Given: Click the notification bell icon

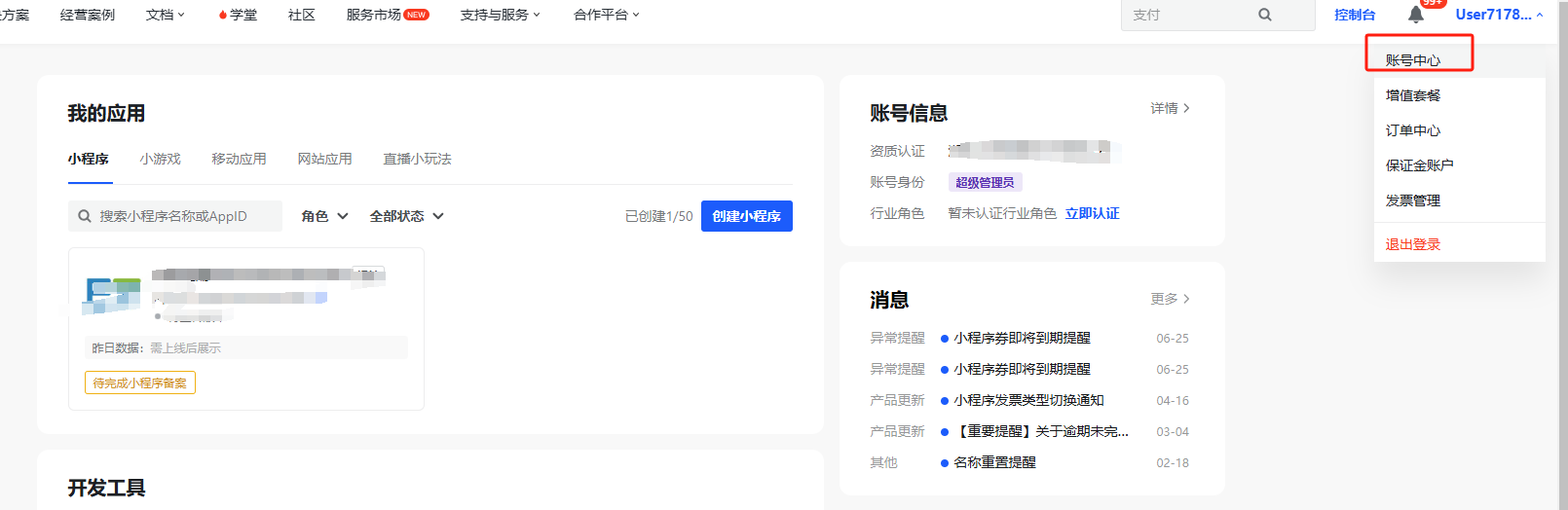Looking at the screenshot, I should tap(1416, 15).
